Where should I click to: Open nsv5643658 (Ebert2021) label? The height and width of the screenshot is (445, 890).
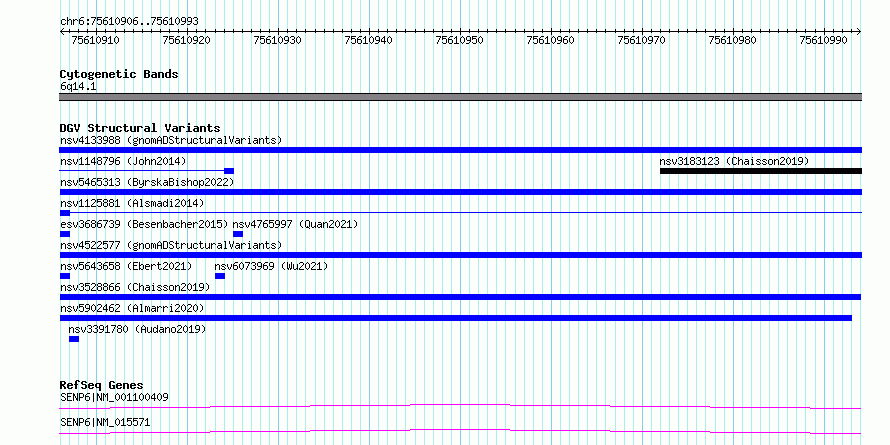126,266
